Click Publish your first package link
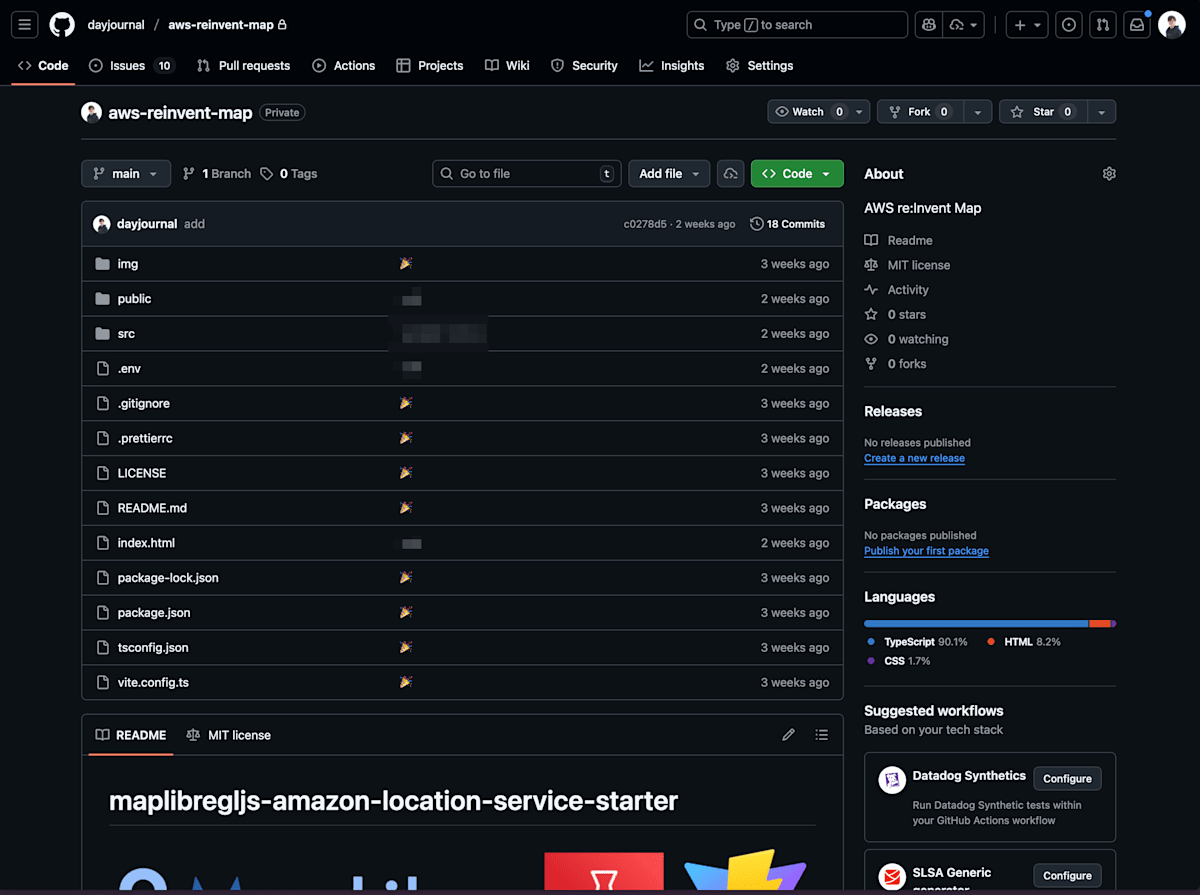This screenshot has height=895, width=1200. [926, 551]
